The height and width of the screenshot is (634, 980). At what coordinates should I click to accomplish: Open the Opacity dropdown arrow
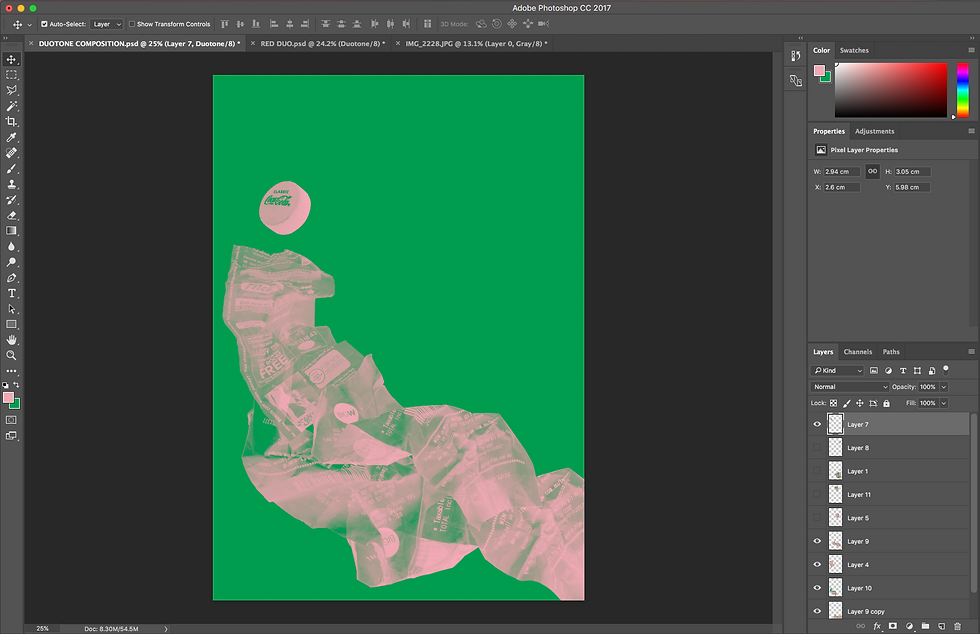(x=944, y=387)
